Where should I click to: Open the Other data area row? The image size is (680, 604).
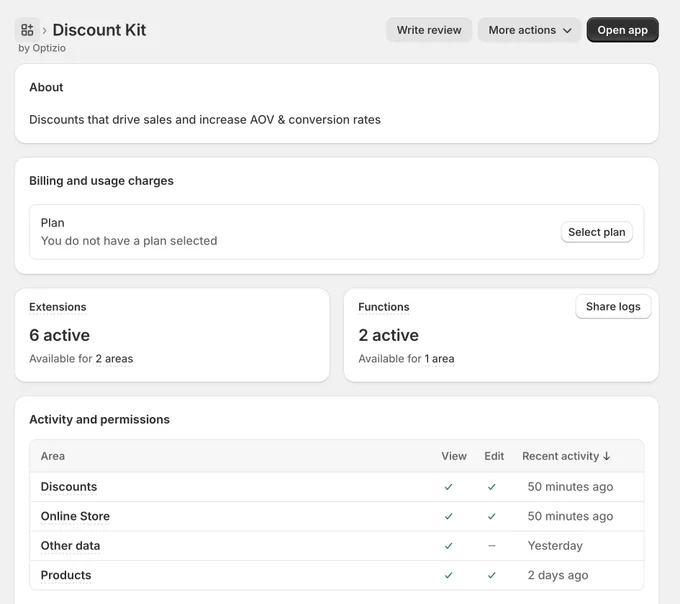click(x=337, y=546)
